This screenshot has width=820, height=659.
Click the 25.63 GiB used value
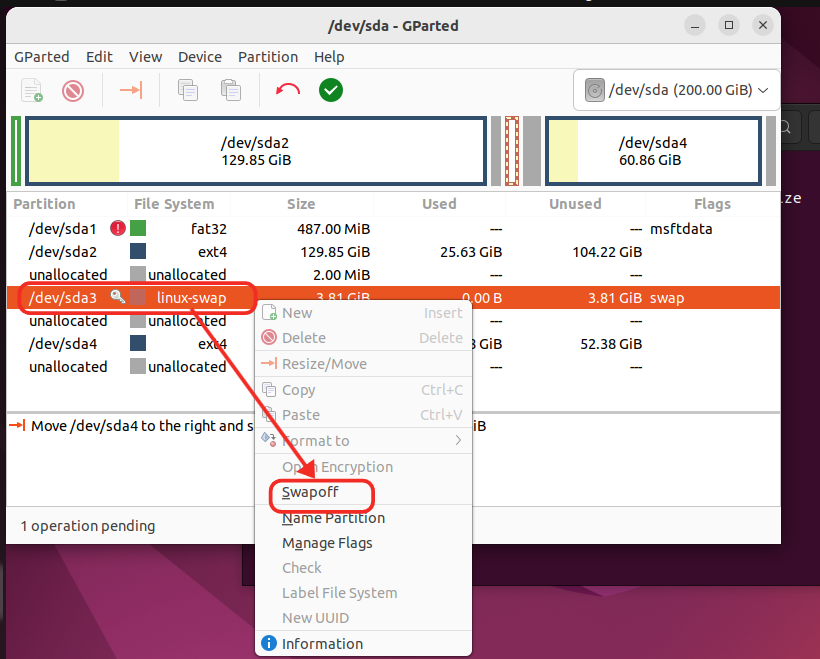pyautogui.click(x=471, y=252)
